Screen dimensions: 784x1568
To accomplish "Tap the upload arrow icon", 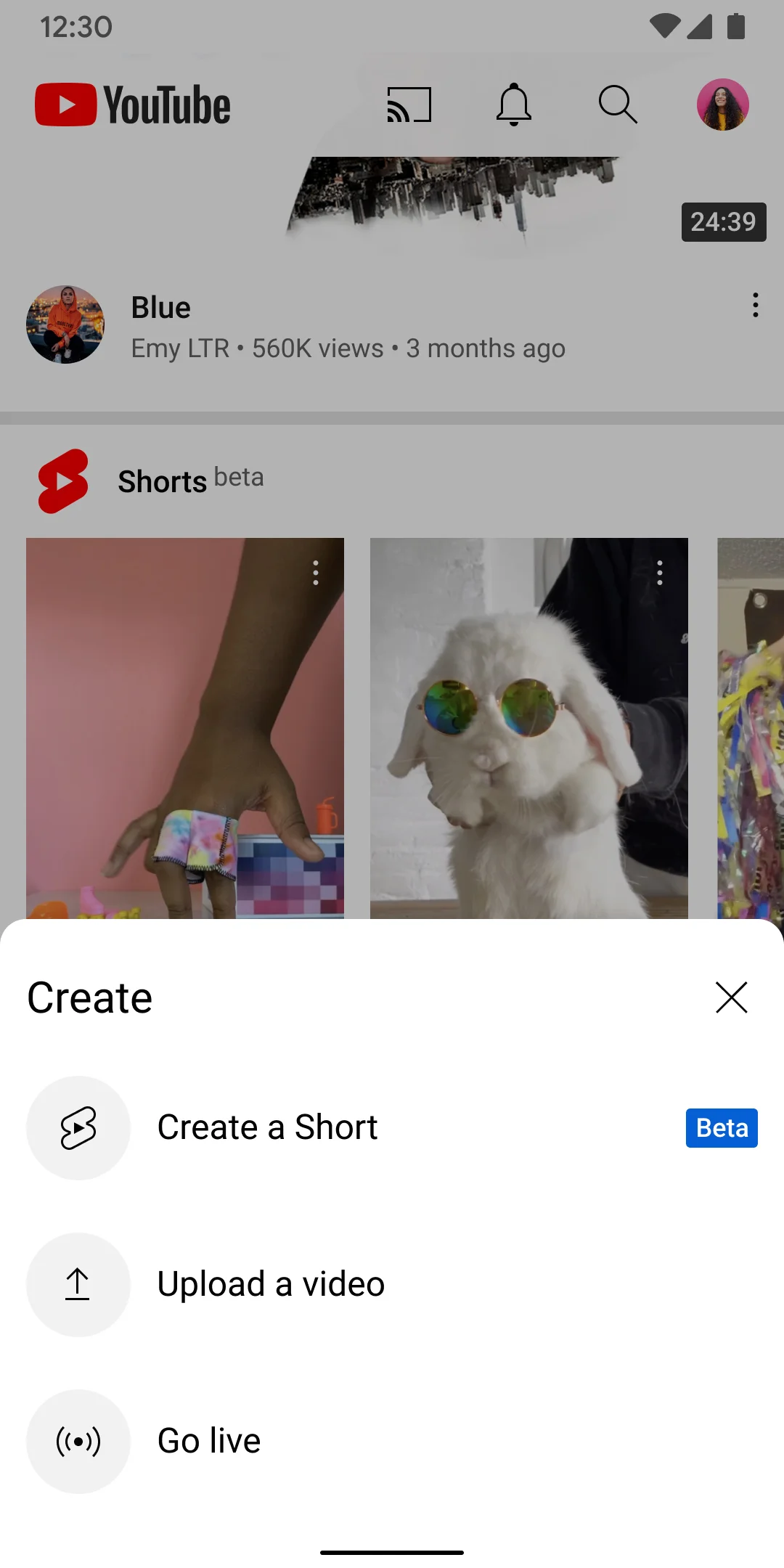I will [x=78, y=1285].
